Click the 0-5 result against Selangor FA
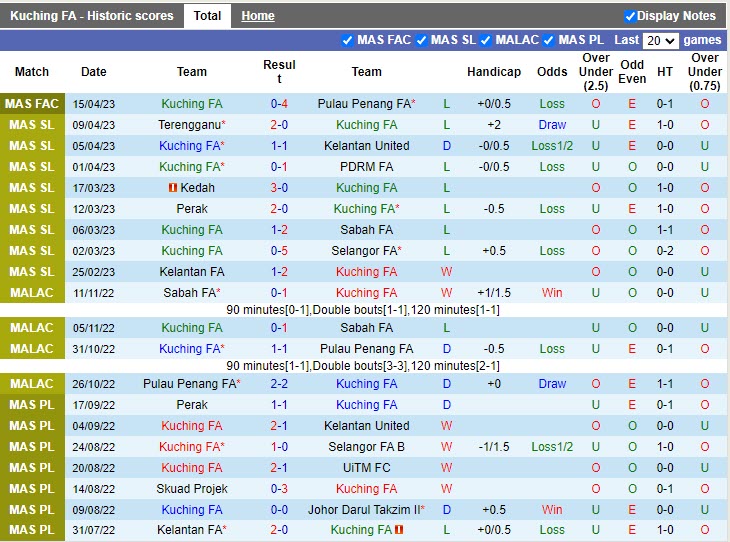 (279, 251)
